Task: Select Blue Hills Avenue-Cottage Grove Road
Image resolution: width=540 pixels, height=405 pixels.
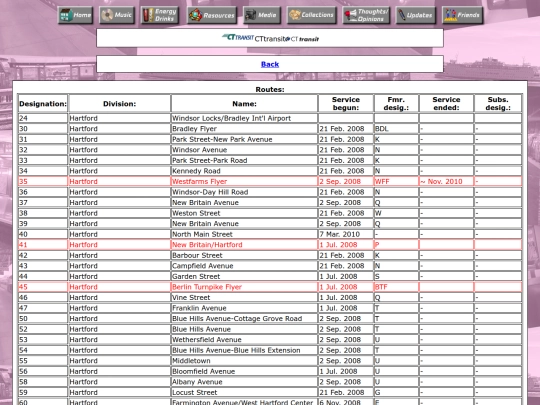Action: [237, 319]
